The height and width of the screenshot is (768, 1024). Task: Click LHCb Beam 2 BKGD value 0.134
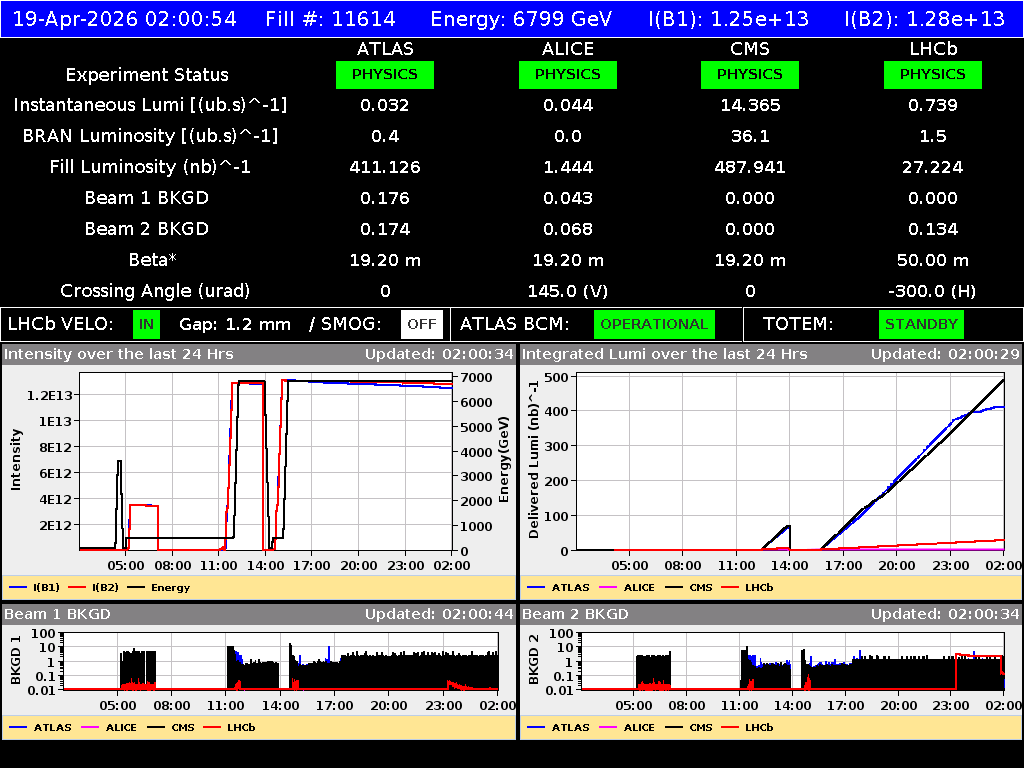tap(933, 229)
